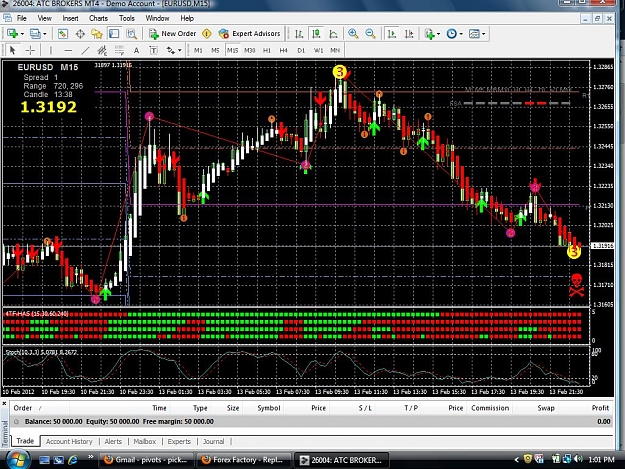The width and height of the screenshot is (625, 469).
Task: Toggle auto scroll chart icon
Action: coord(392,34)
